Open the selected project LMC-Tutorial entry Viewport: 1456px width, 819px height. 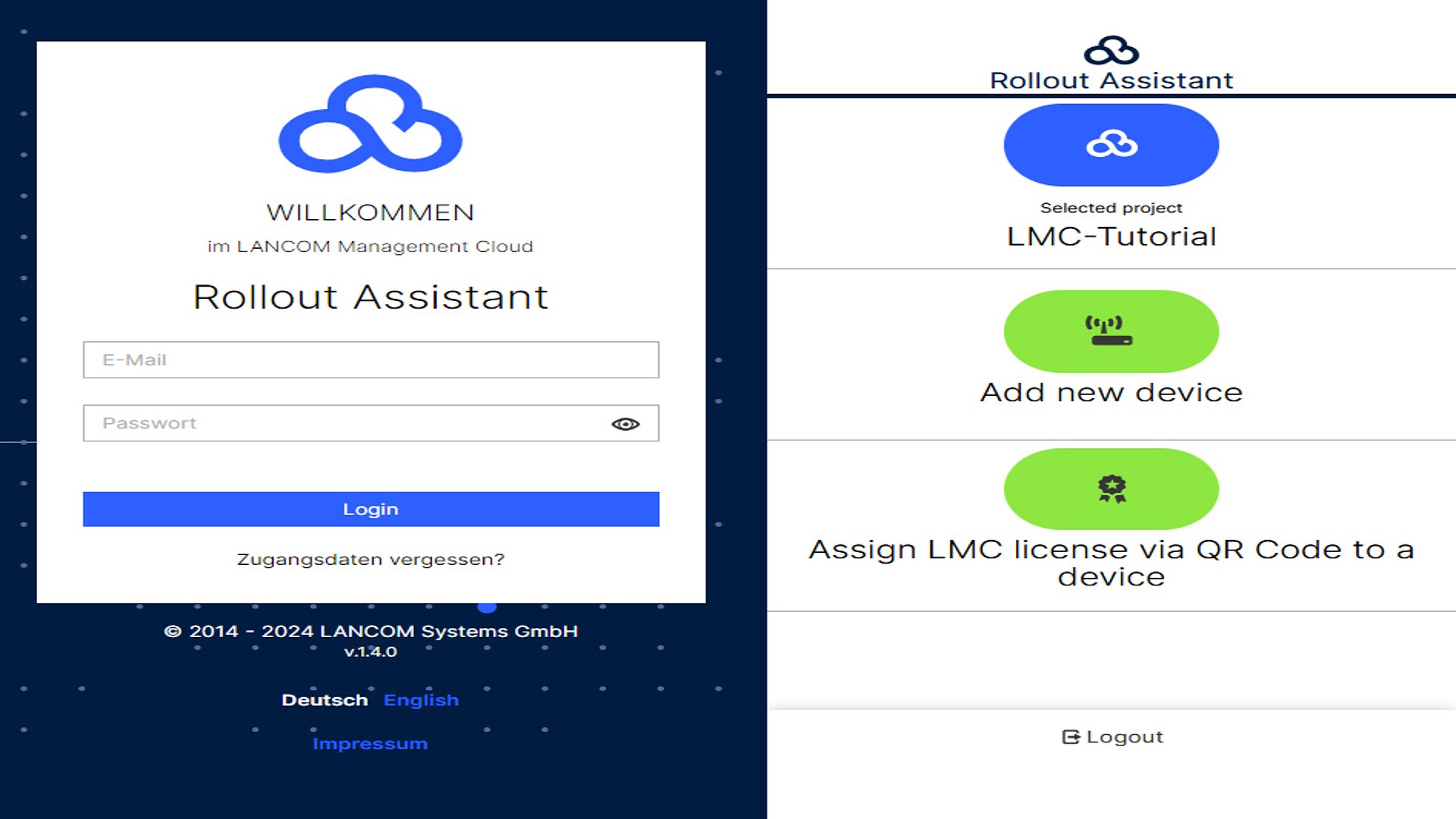click(x=1110, y=182)
